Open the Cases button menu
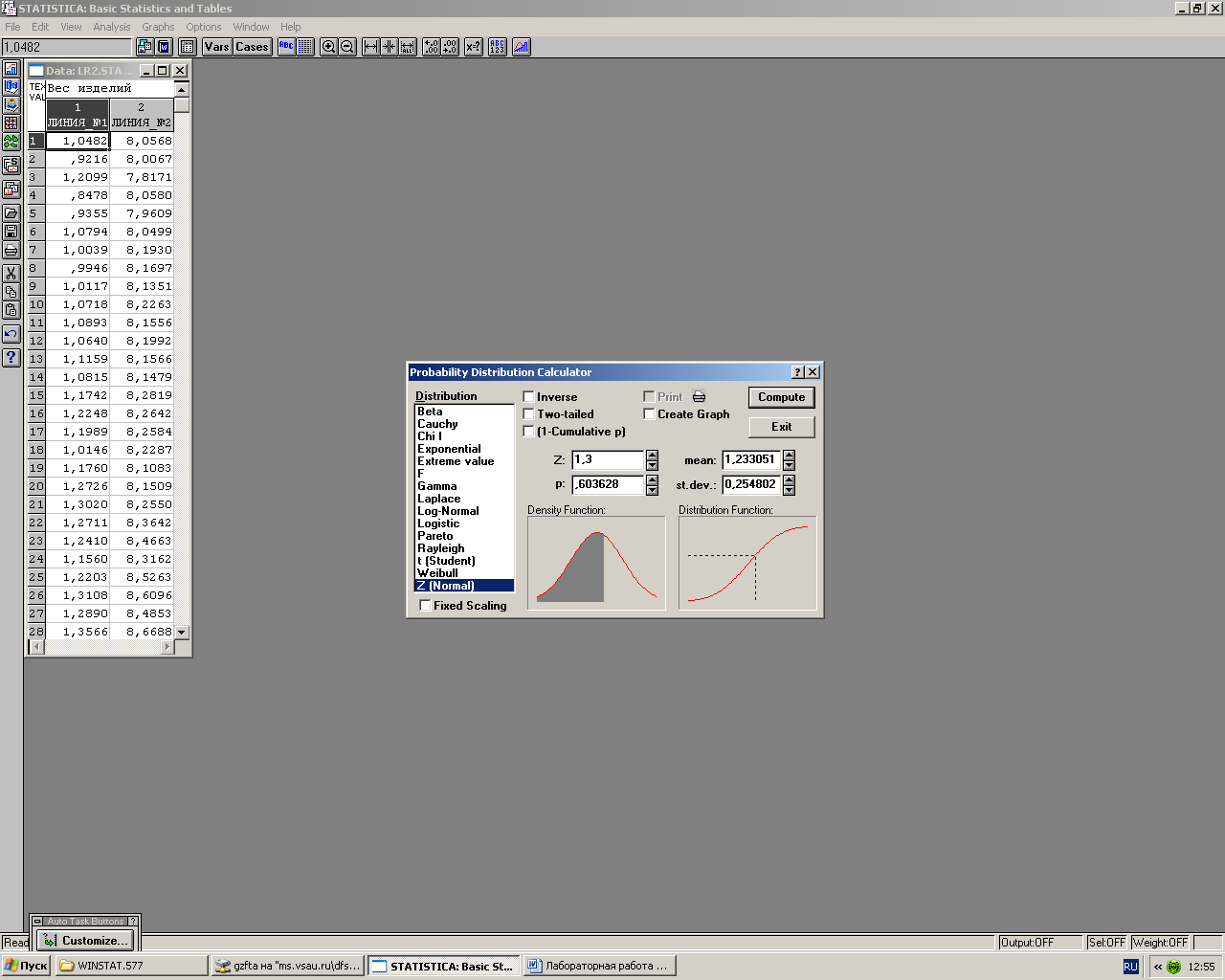The image size is (1225, 980). click(252, 46)
